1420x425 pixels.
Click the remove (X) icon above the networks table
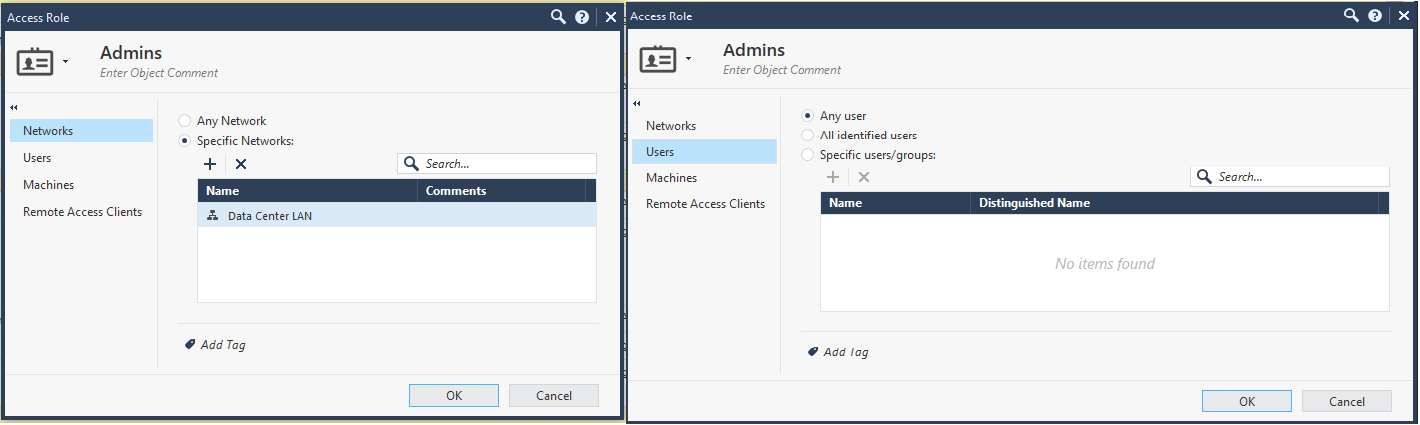pyautogui.click(x=241, y=164)
